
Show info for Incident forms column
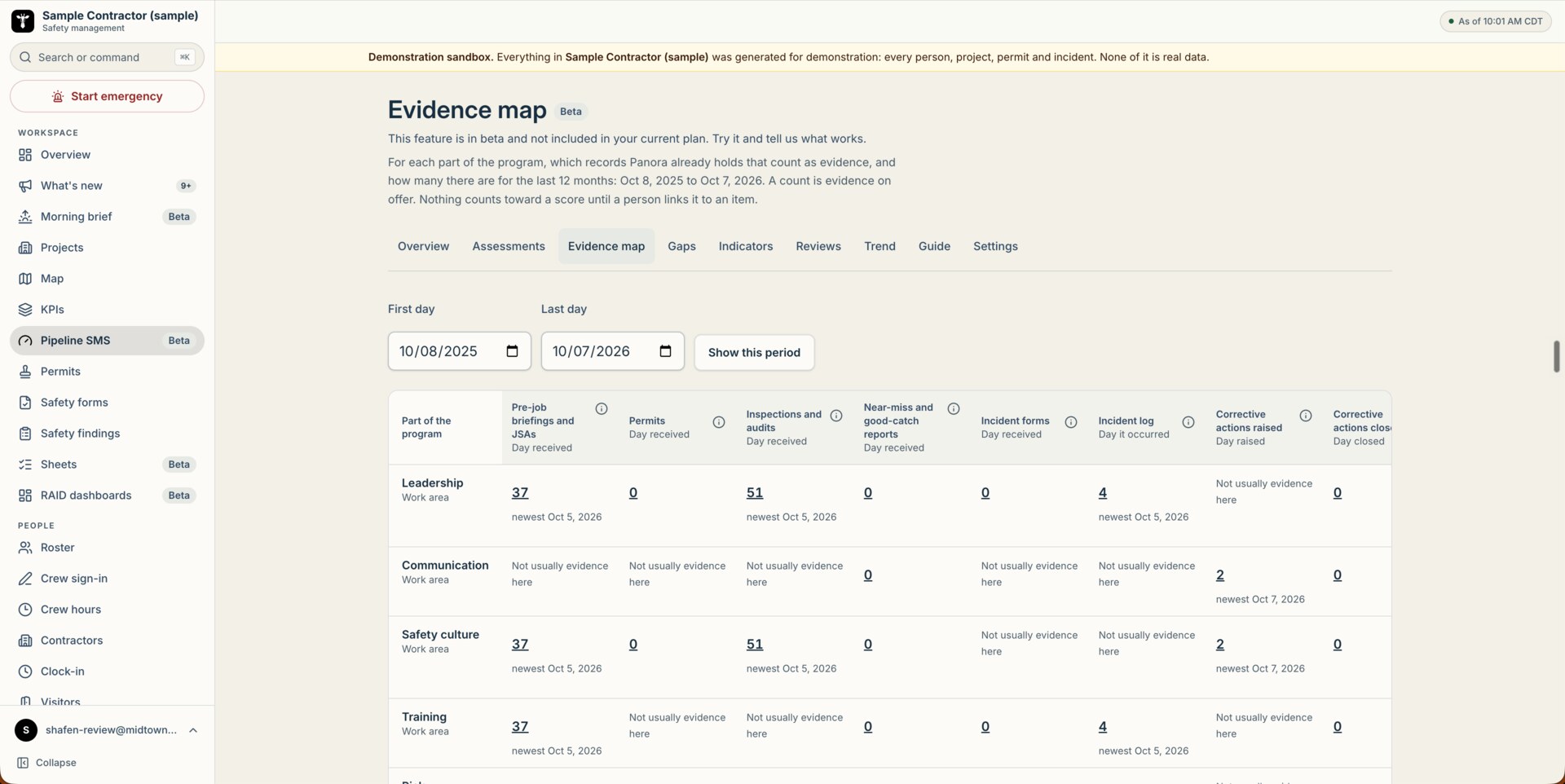1071,422
